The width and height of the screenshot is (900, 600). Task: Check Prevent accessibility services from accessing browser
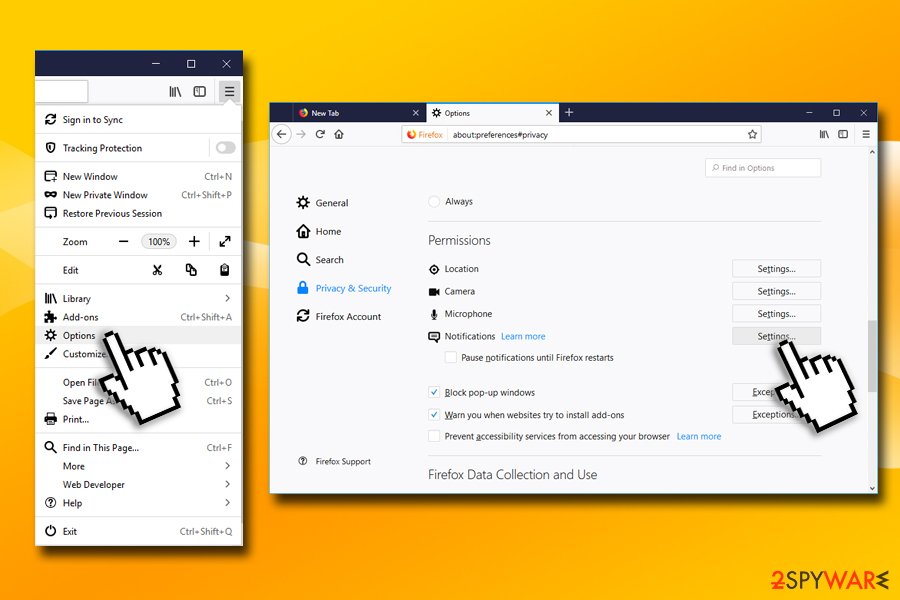pos(434,436)
